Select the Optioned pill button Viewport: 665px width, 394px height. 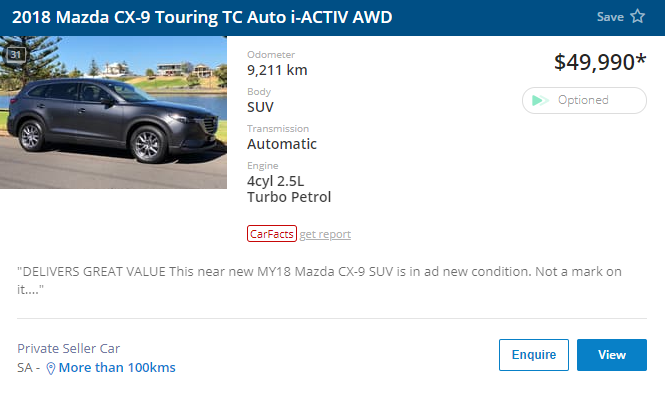click(584, 101)
